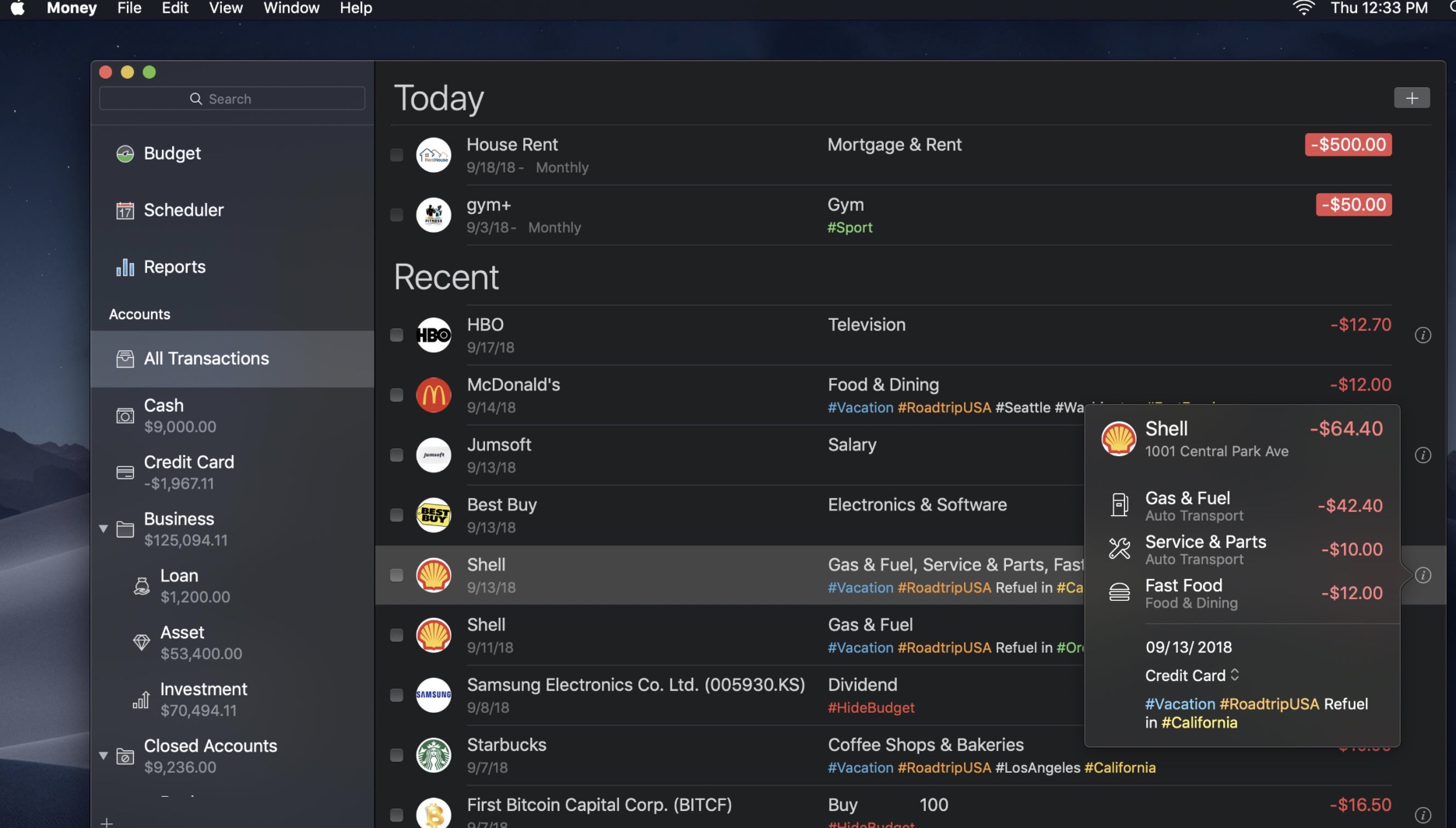Click the Gas & Fuel pump icon
This screenshot has width=1456, height=828.
tap(1119, 506)
